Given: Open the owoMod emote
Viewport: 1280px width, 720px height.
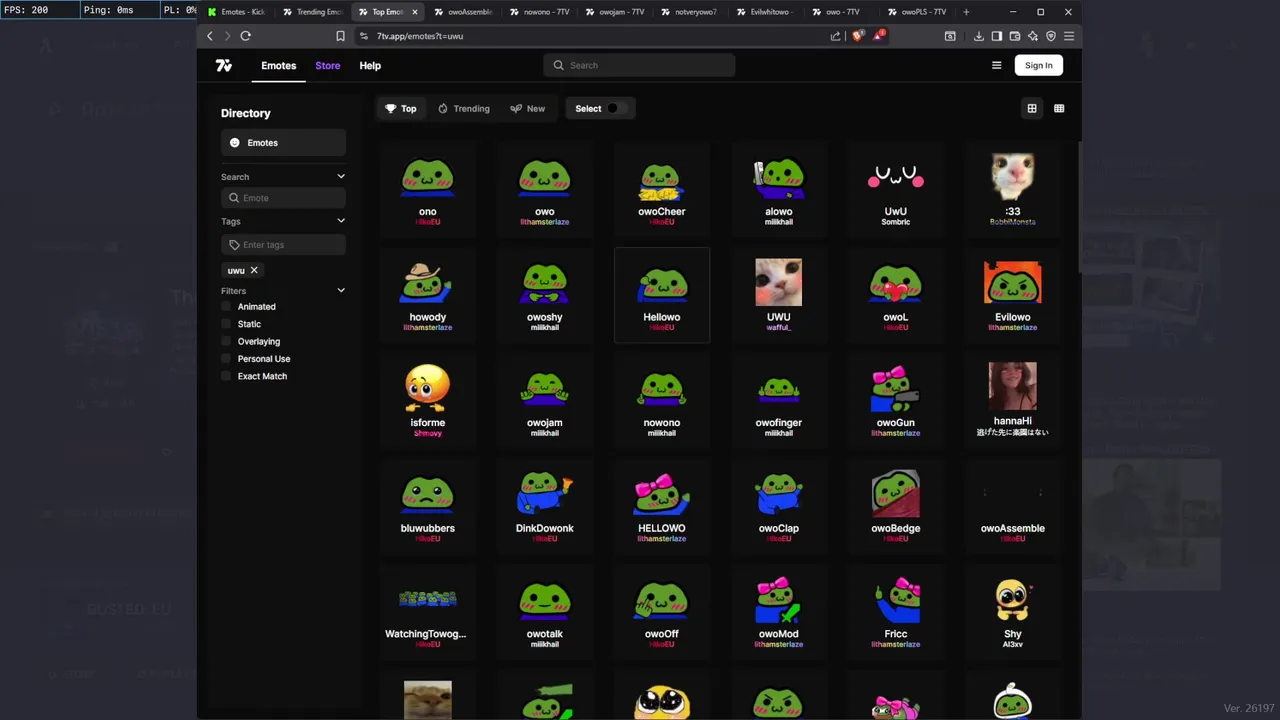Looking at the screenshot, I should pyautogui.click(x=778, y=612).
